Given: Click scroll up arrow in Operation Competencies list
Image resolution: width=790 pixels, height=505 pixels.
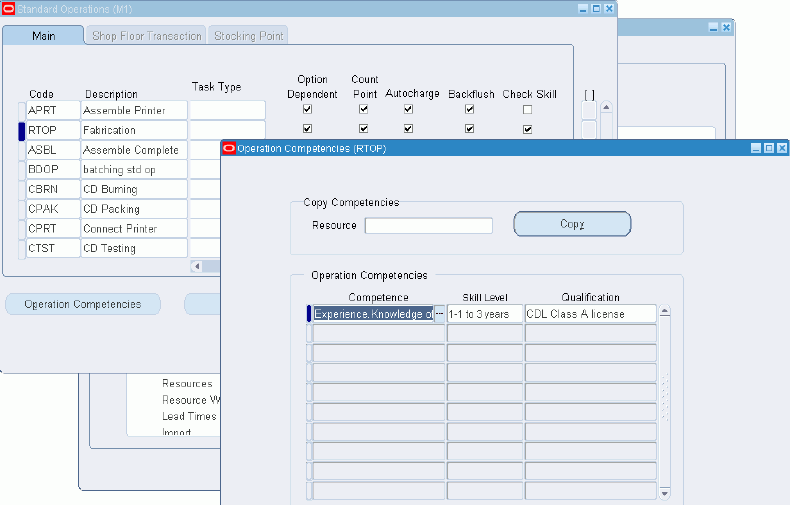Looking at the screenshot, I should pyautogui.click(x=665, y=311).
